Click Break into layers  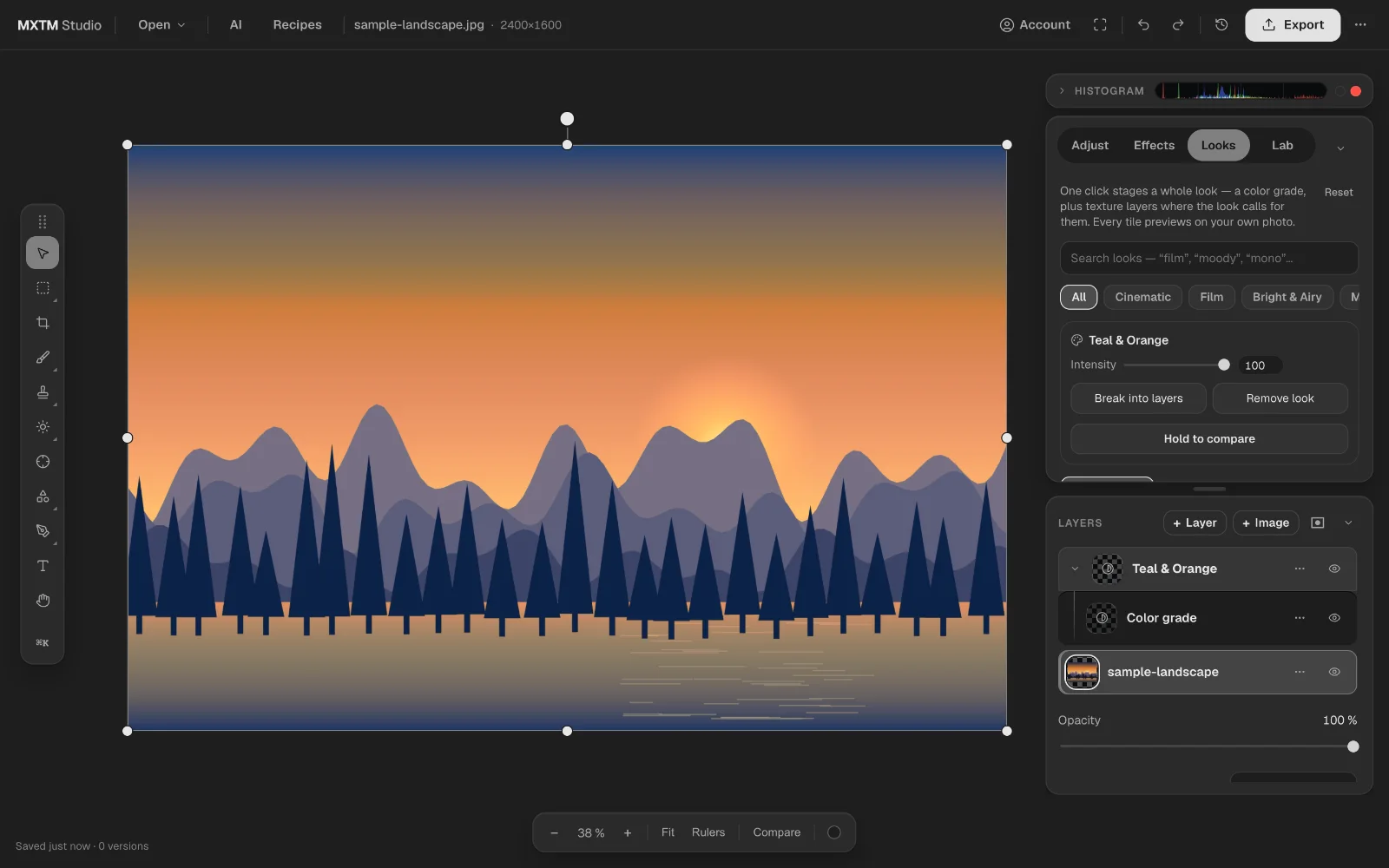1138,398
